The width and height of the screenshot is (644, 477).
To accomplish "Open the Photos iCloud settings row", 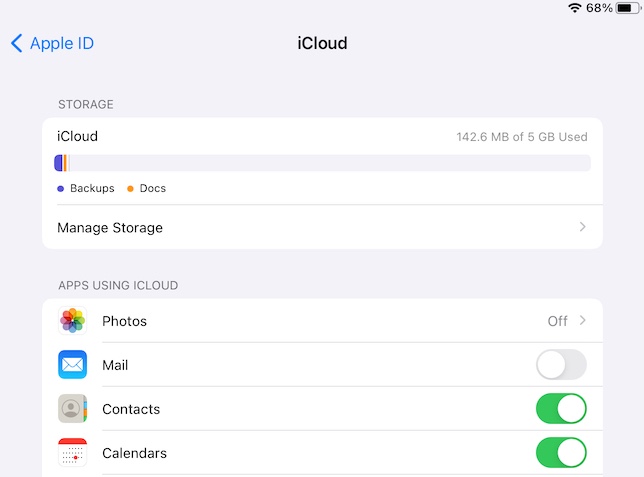I will [x=322, y=320].
